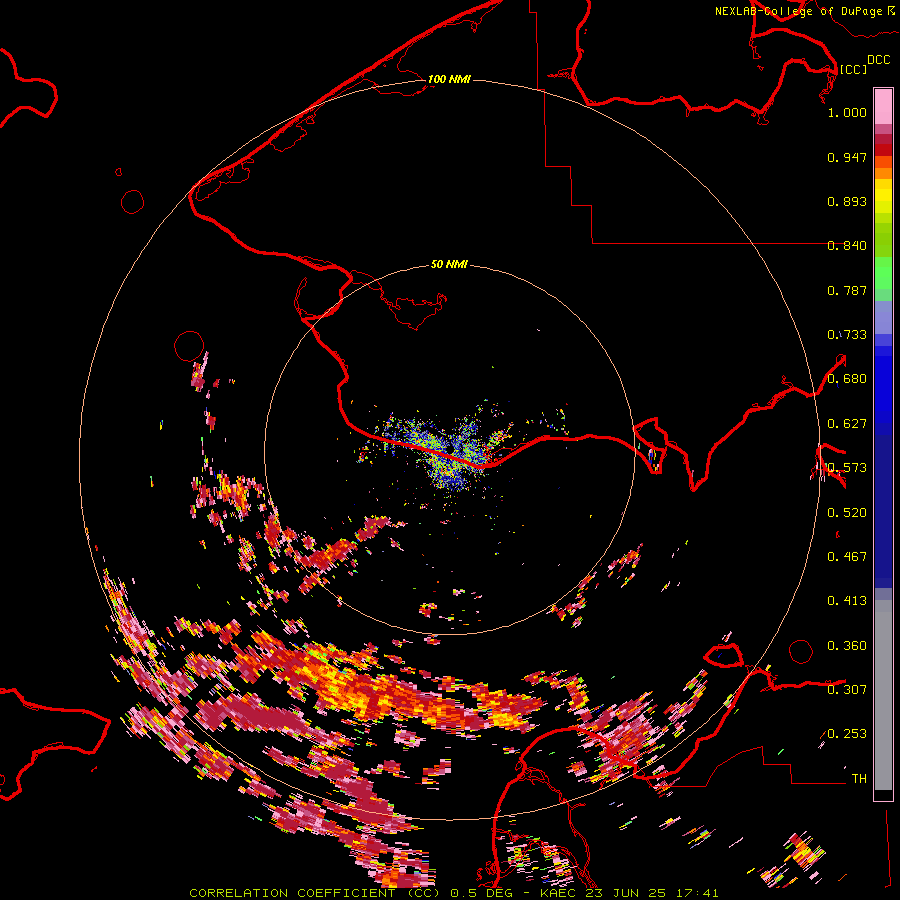900x900 pixels.
Task: Click the 0.733 scale value
Action: tap(847, 335)
